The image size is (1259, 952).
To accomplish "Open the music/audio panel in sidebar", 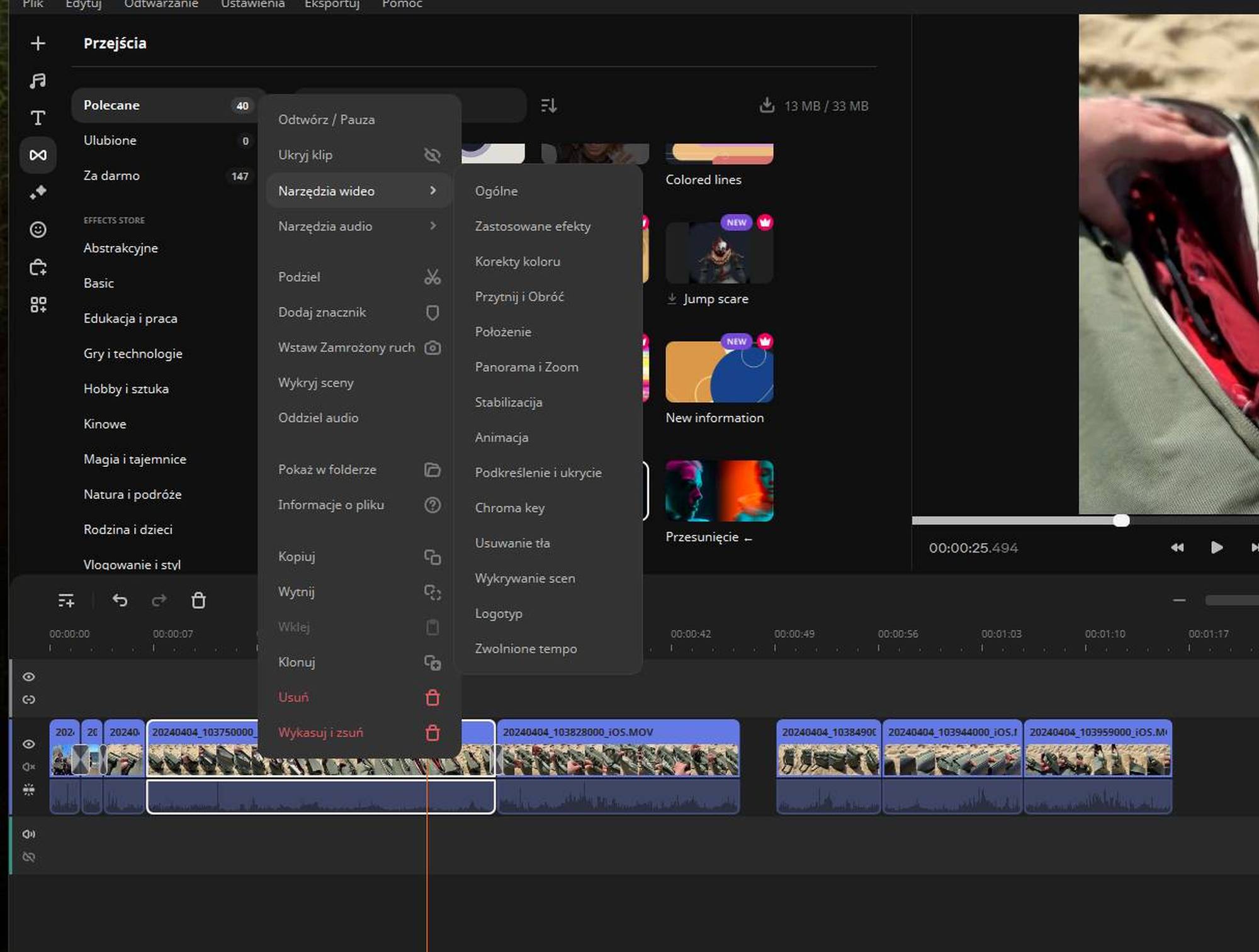I will coord(38,81).
